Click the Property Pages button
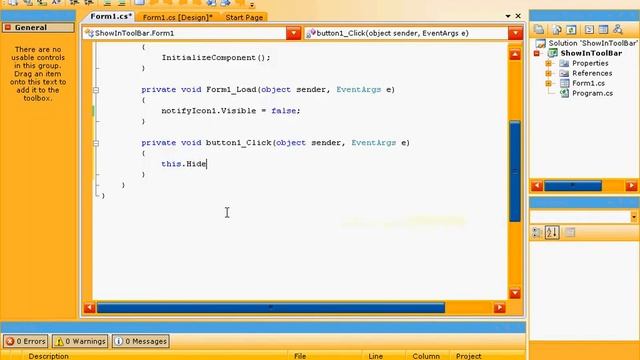Viewport: 640px width, 360px height. [570, 233]
